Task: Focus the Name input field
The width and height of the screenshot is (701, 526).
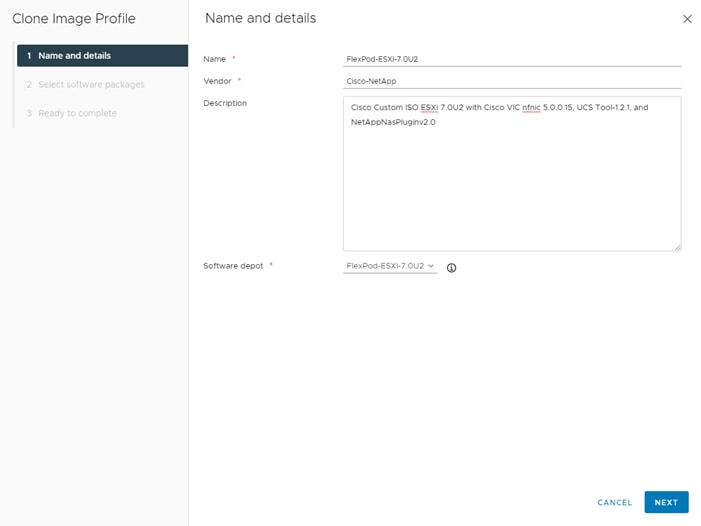Action: (x=512, y=59)
